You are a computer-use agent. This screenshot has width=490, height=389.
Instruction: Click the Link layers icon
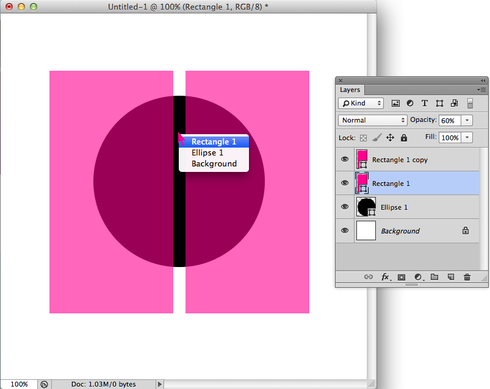pyautogui.click(x=368, y=277)
